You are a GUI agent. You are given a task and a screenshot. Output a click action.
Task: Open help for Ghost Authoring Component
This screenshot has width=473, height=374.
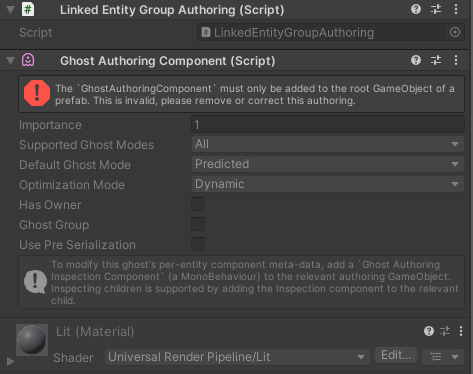[416, 60]
